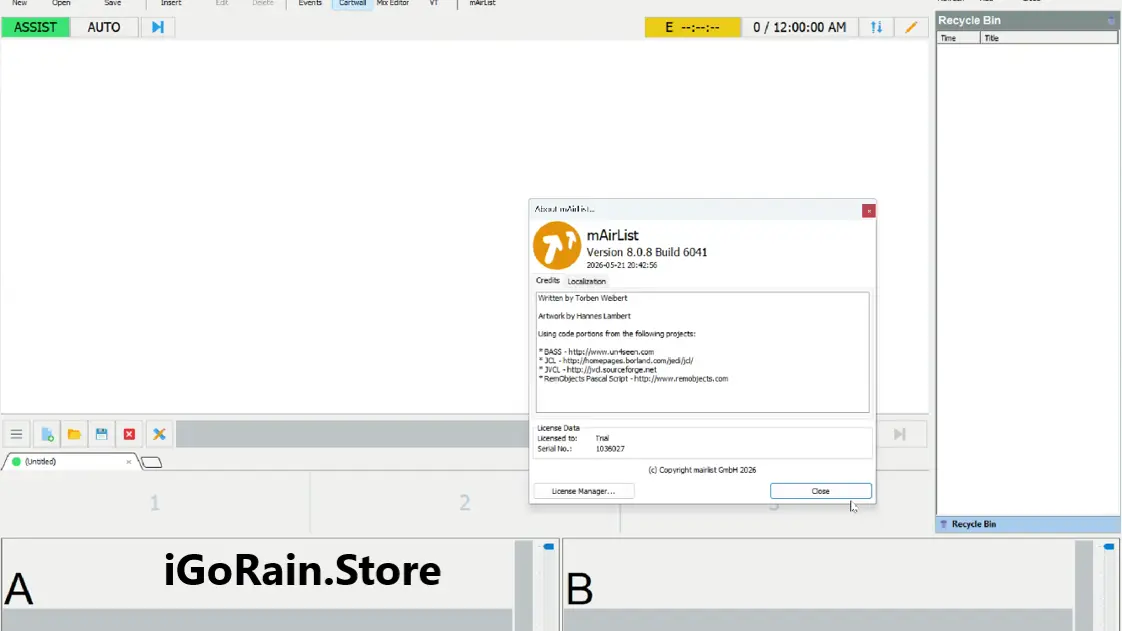Switch to the Localization tab
1122x631 pixels.
click(586, 281)
